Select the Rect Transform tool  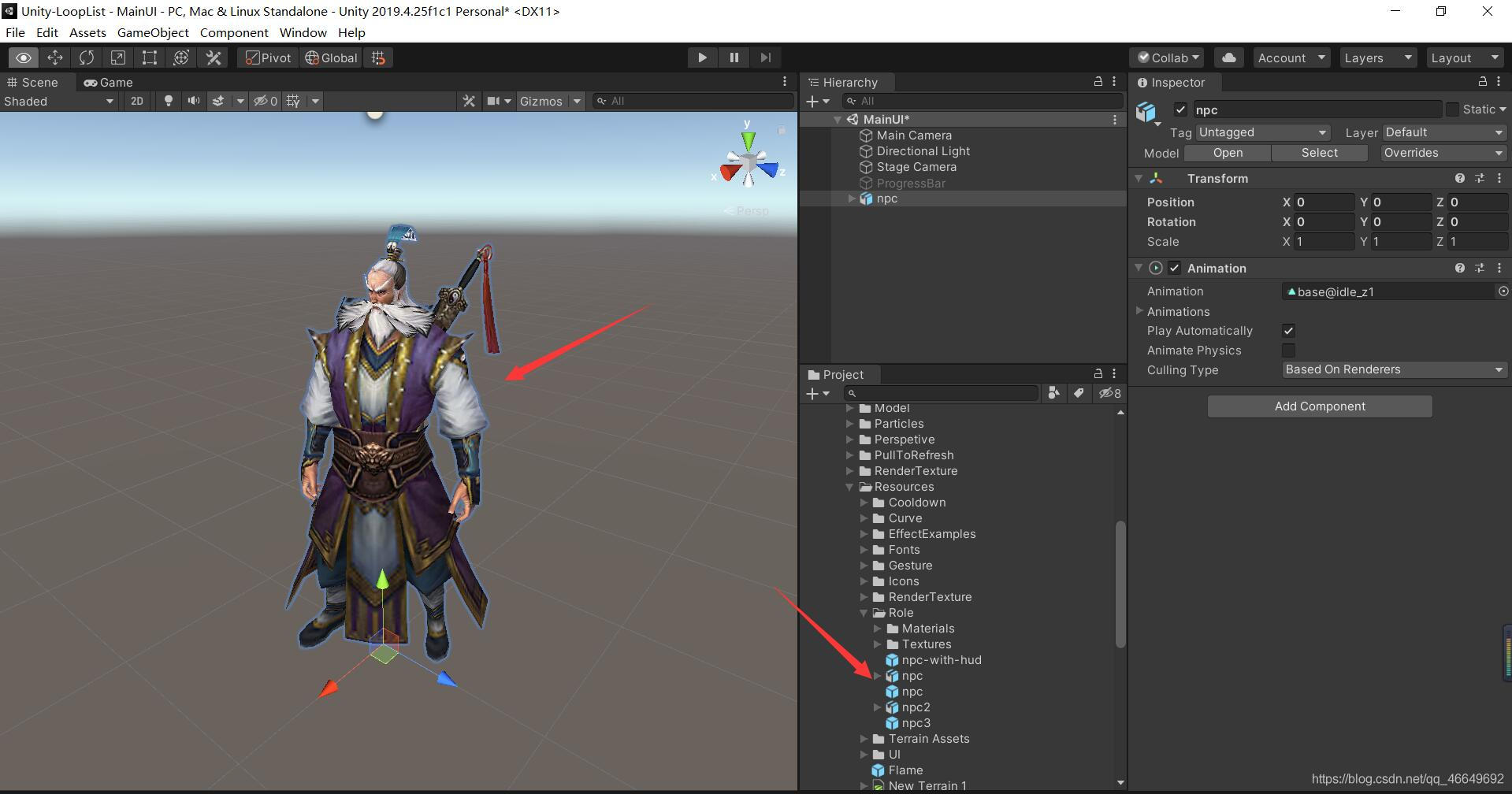tap(150, 58)
